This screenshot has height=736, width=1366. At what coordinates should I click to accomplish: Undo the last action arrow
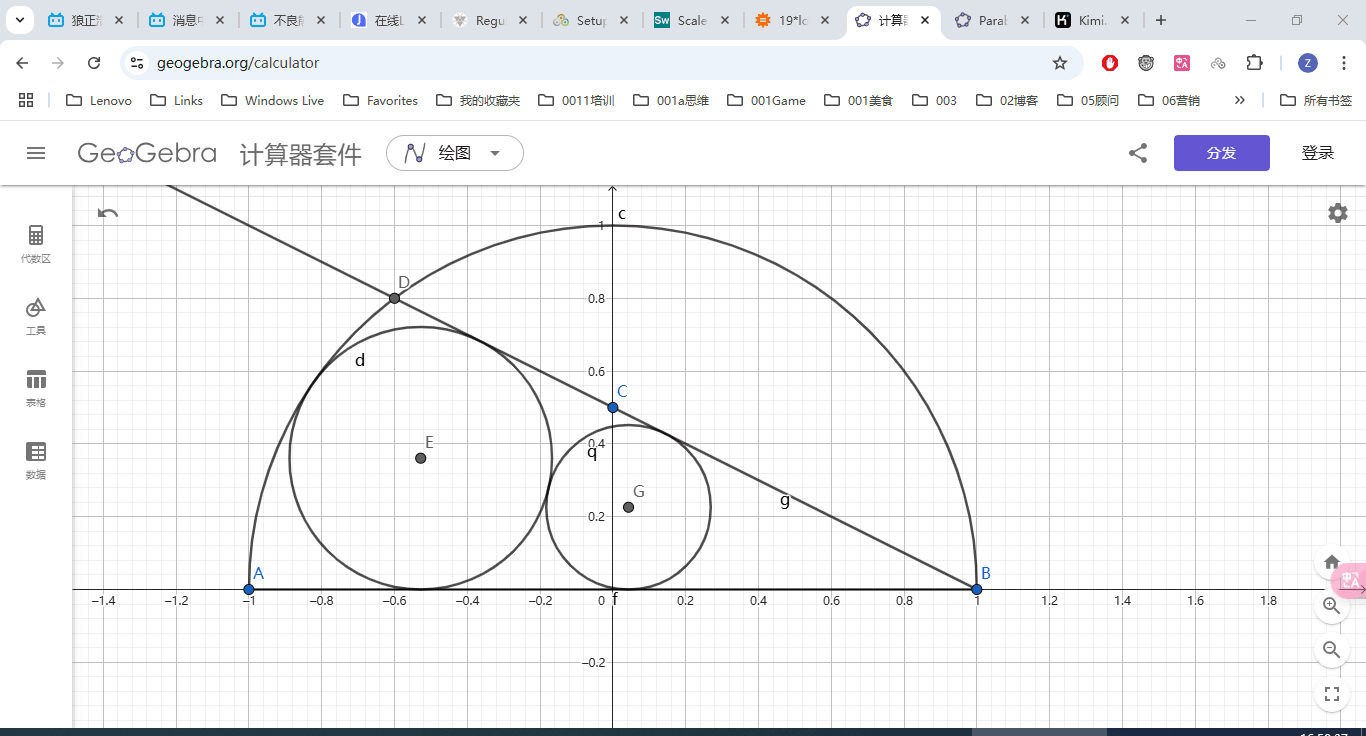pyautogui.click(x=108, y=212)
